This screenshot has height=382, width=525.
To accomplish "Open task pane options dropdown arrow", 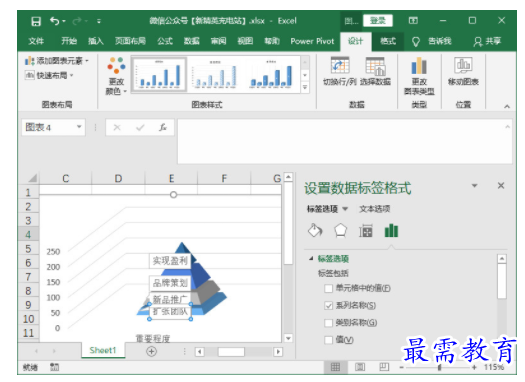I will pyautogui.click(x=474, y=185).
